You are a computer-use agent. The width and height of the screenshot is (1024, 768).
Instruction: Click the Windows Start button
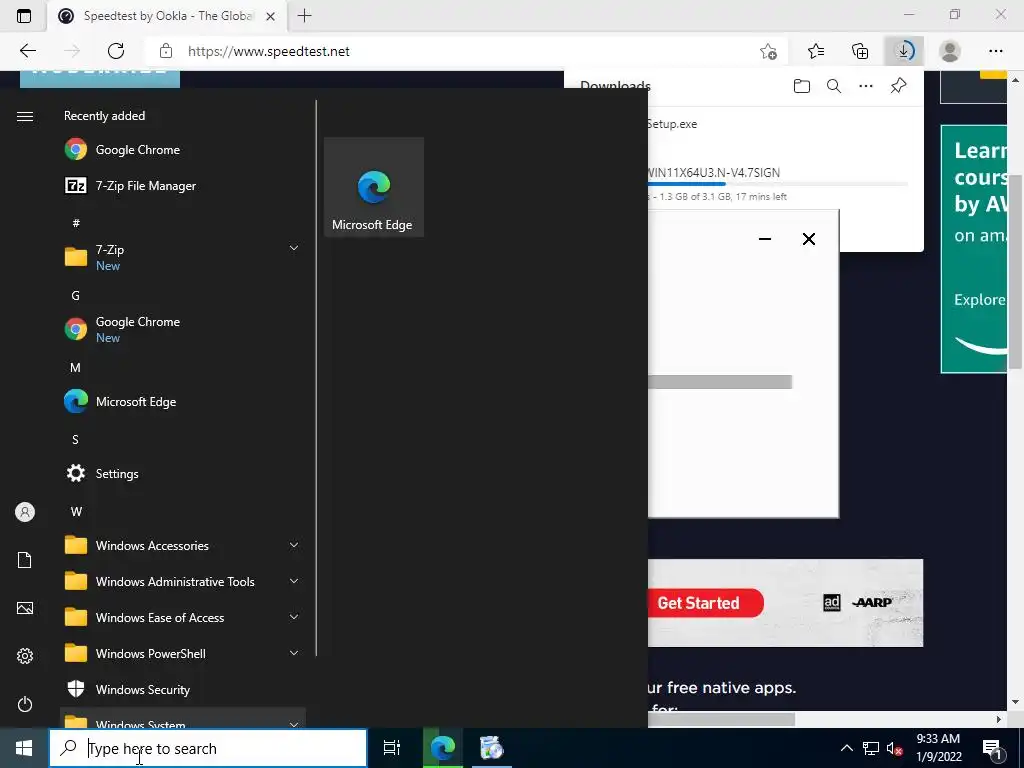[24, 748]
